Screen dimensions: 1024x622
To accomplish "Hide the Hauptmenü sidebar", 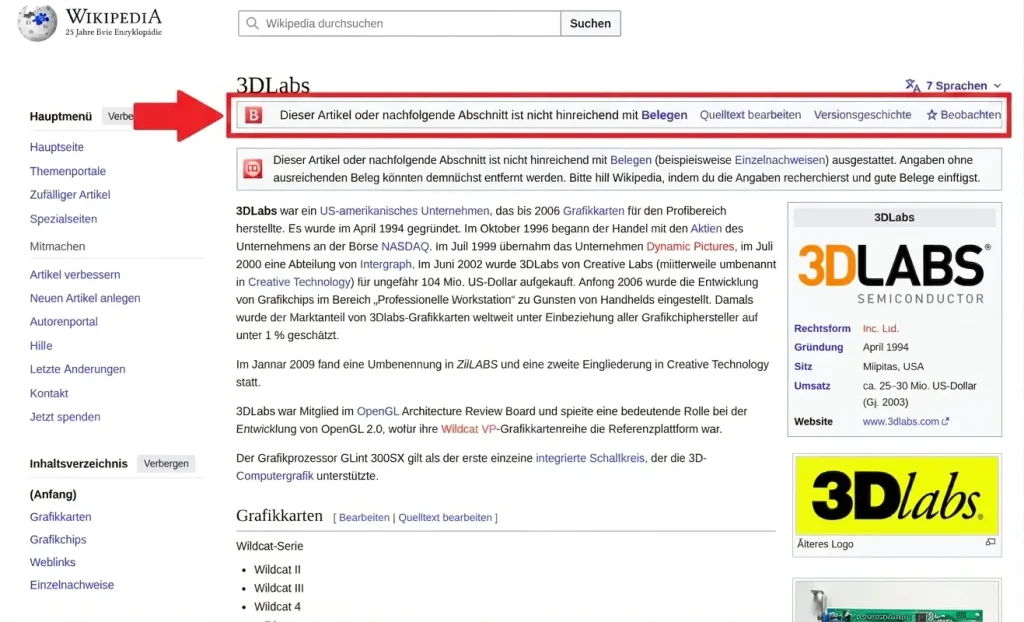I will [x=118, y=116].
